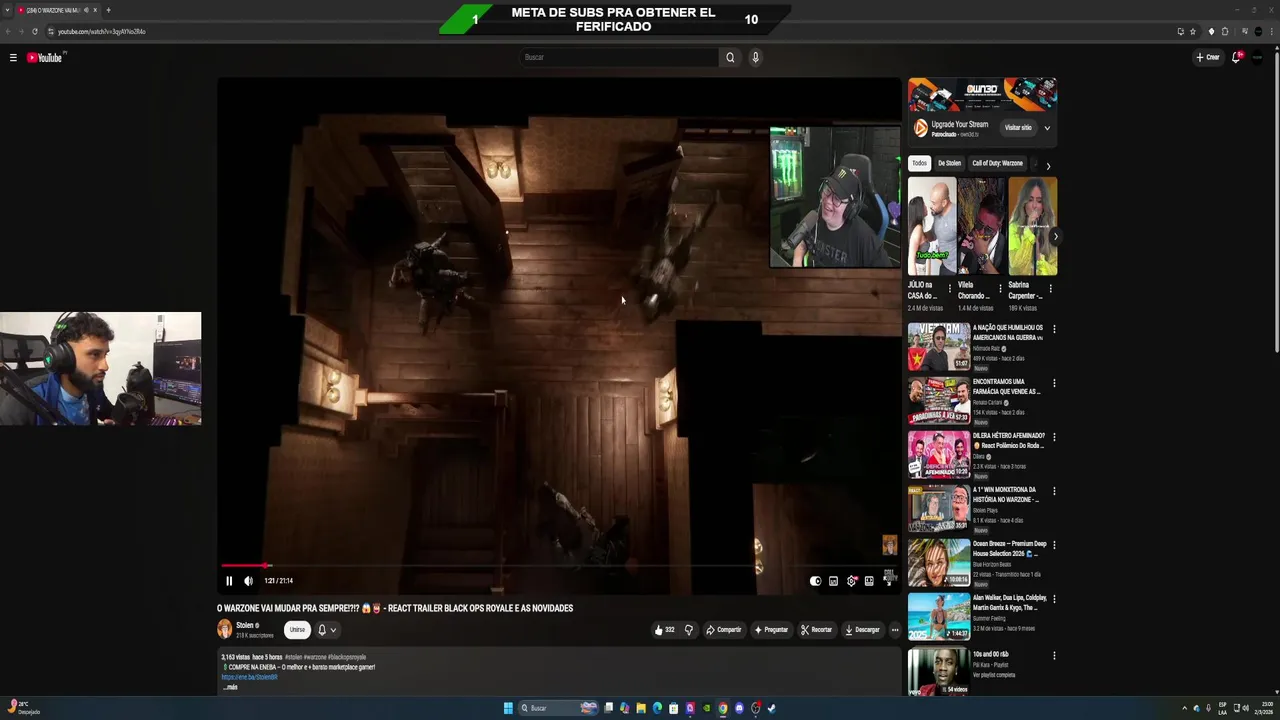Seek on the red video progress bar
The height and width of the screenshot is (720, 1280).
click(559, 566)
